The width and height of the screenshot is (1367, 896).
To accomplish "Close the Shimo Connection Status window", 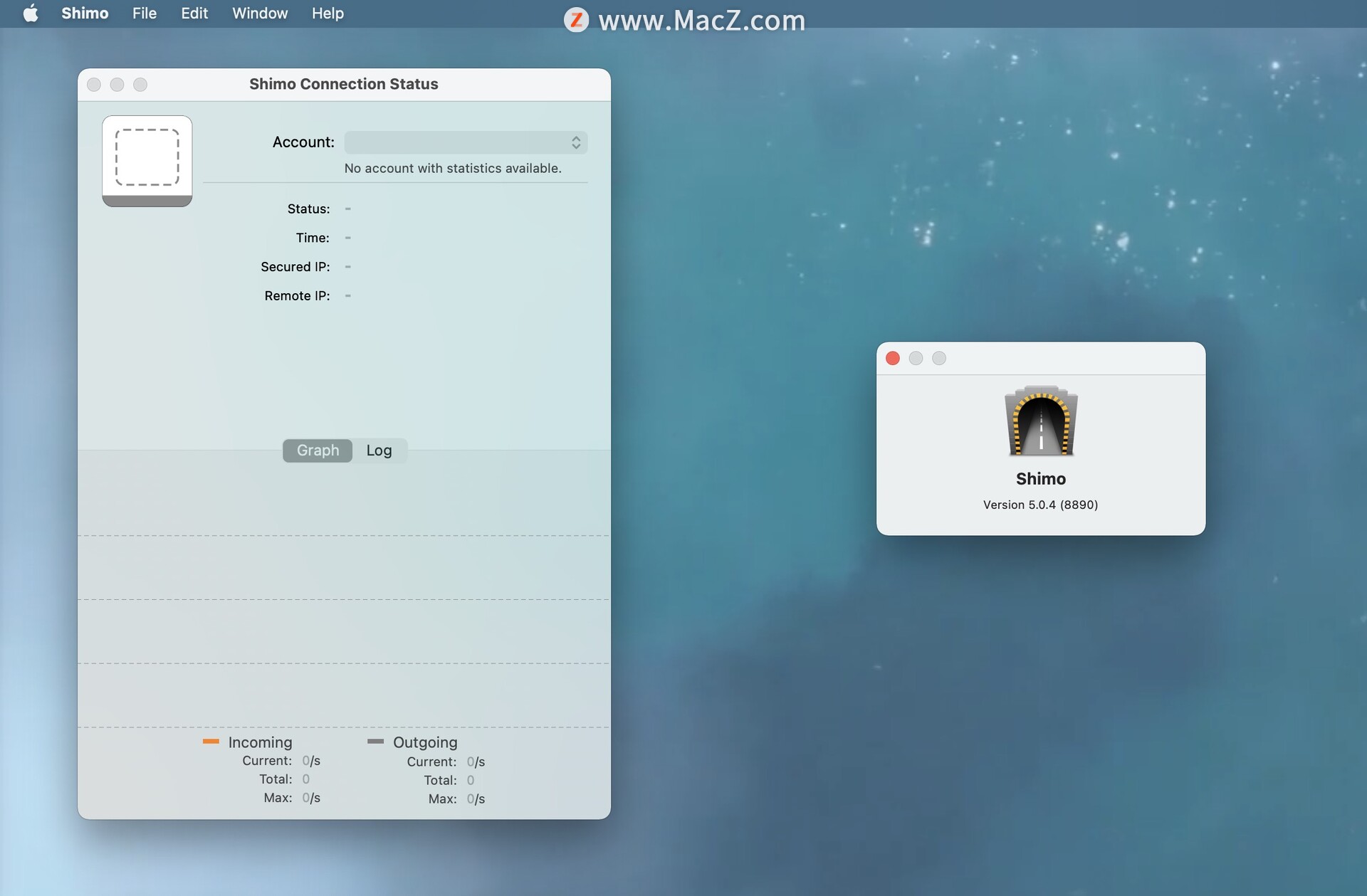I will (x=94, y=85).
